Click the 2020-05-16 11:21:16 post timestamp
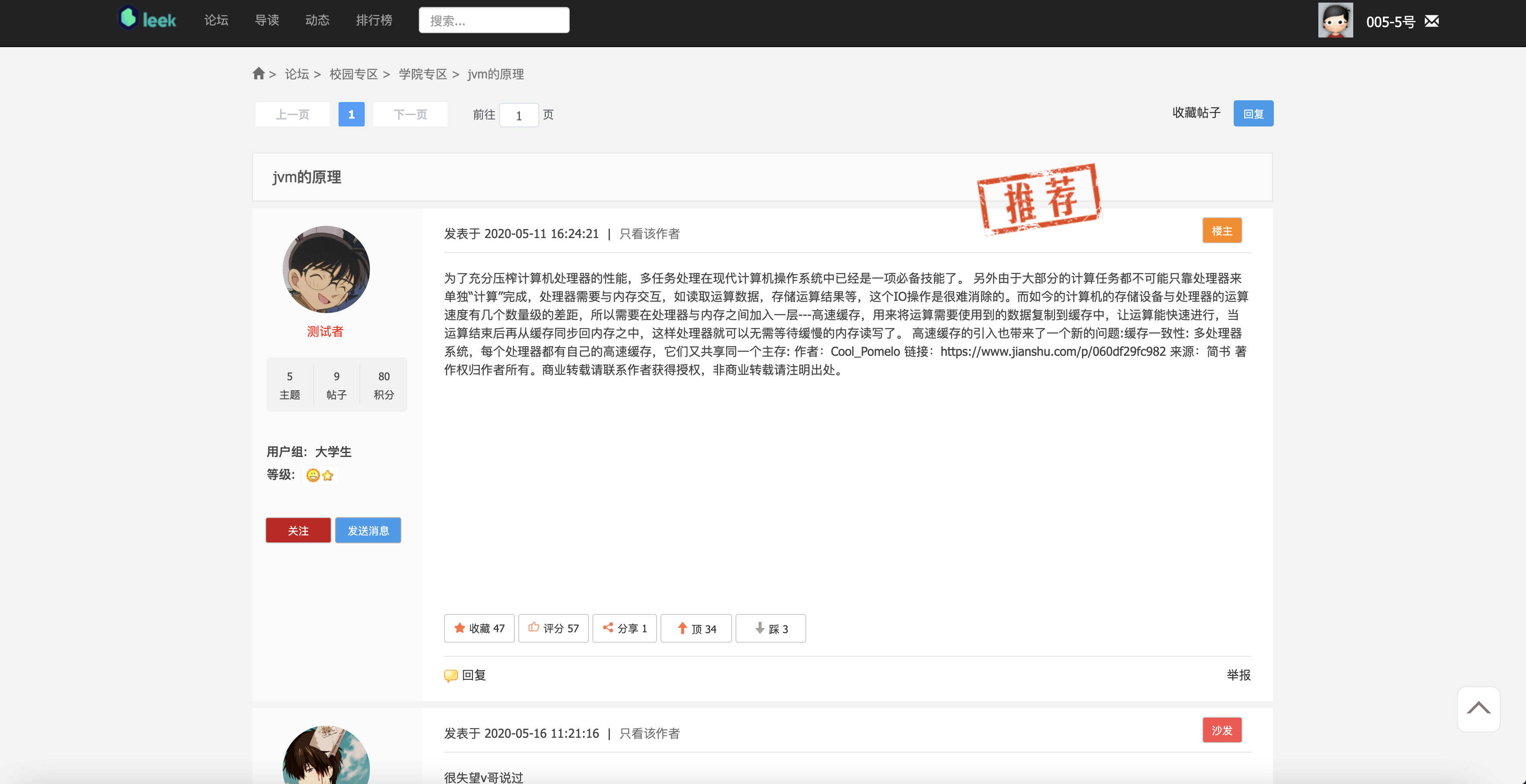1526x784 pixels. (x=541, y=733)
